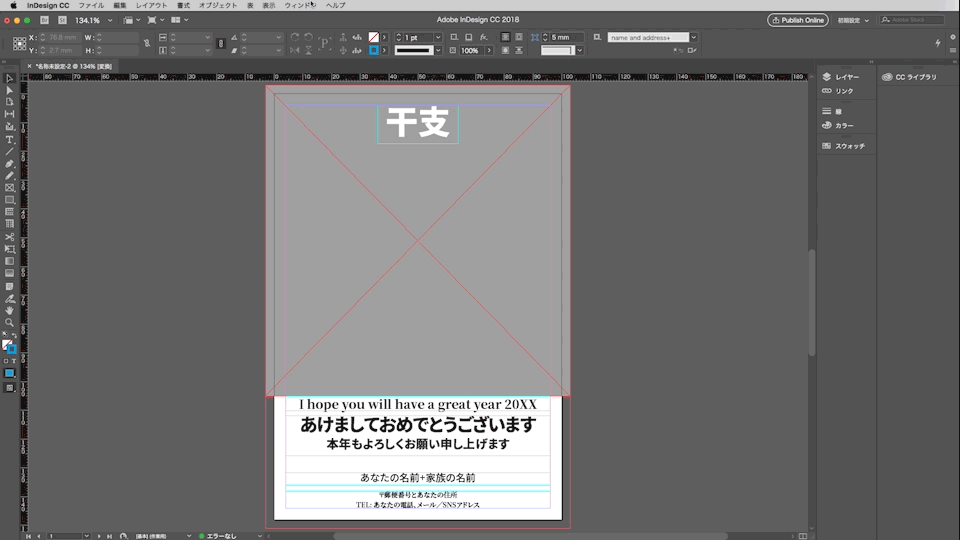Open CC ライブラリ panel
The width and height of the screenshot is (960, 540).
pyautogui.click(x=909, y=77)
